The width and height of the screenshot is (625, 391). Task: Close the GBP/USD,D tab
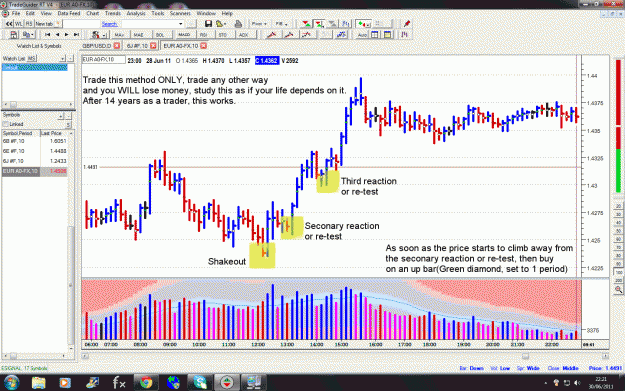(116, 46)
